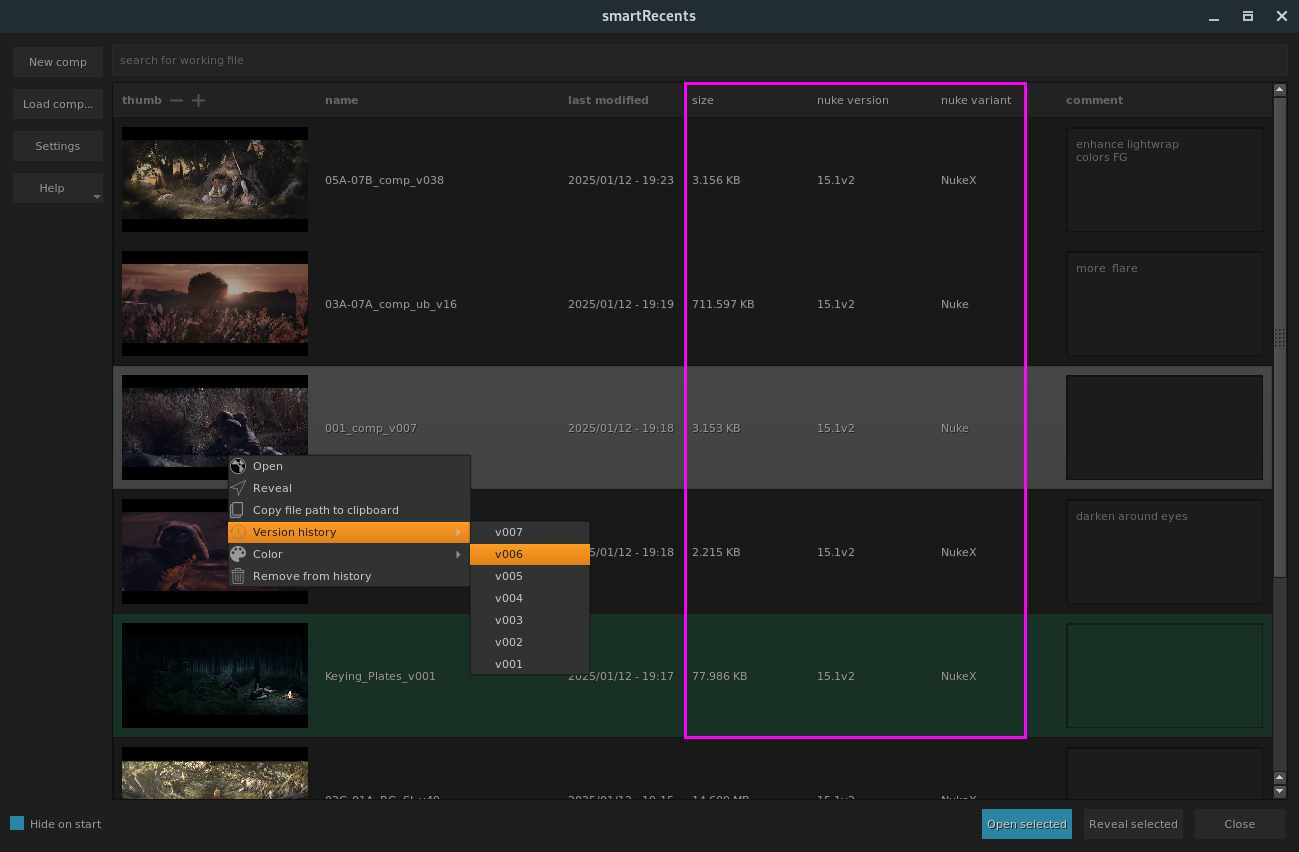Select version v006 from the history list
Screen dimensions: 1299x852
(x=529, y=554)
